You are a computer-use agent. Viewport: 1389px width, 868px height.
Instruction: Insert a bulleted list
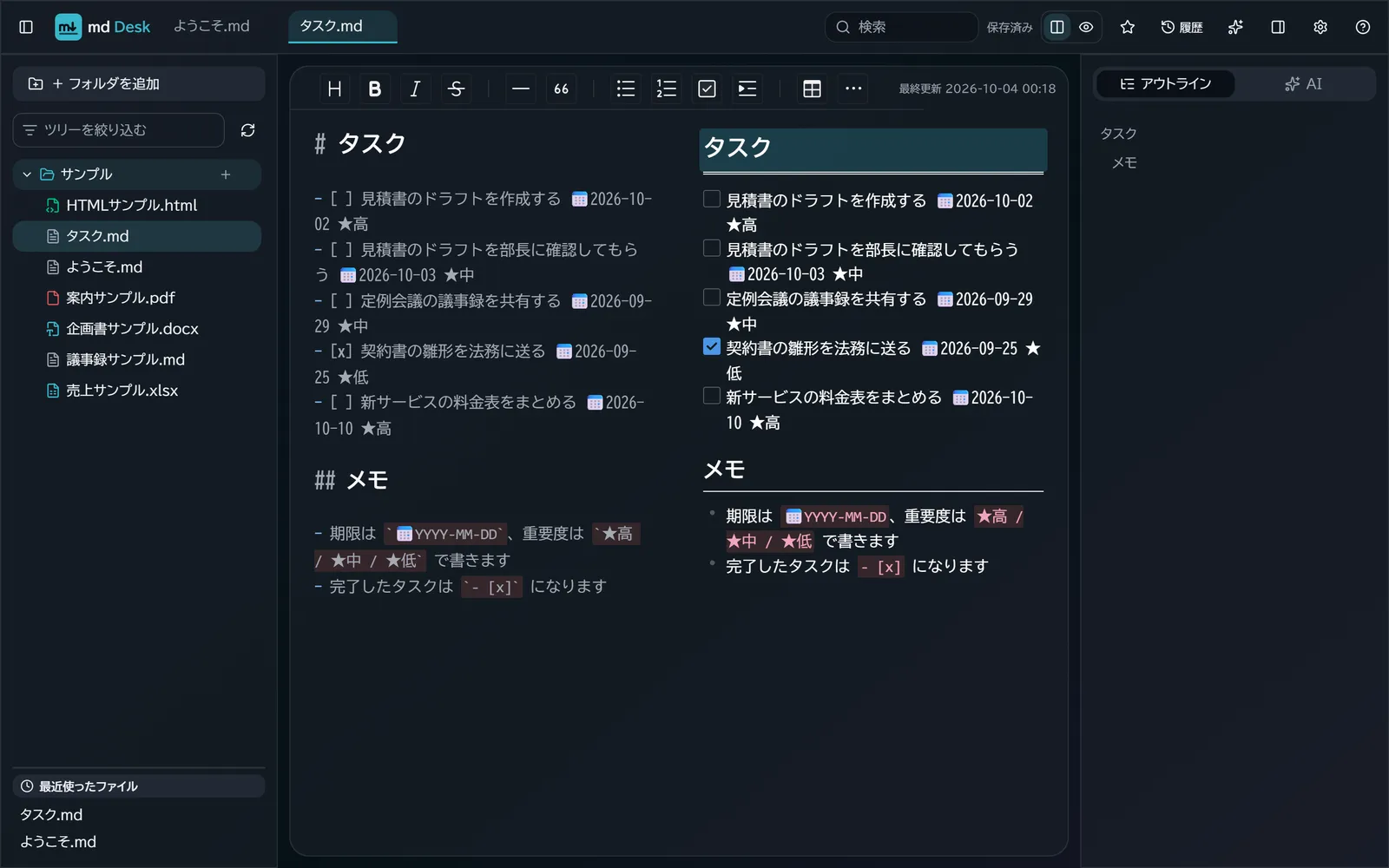coord(626,89)
